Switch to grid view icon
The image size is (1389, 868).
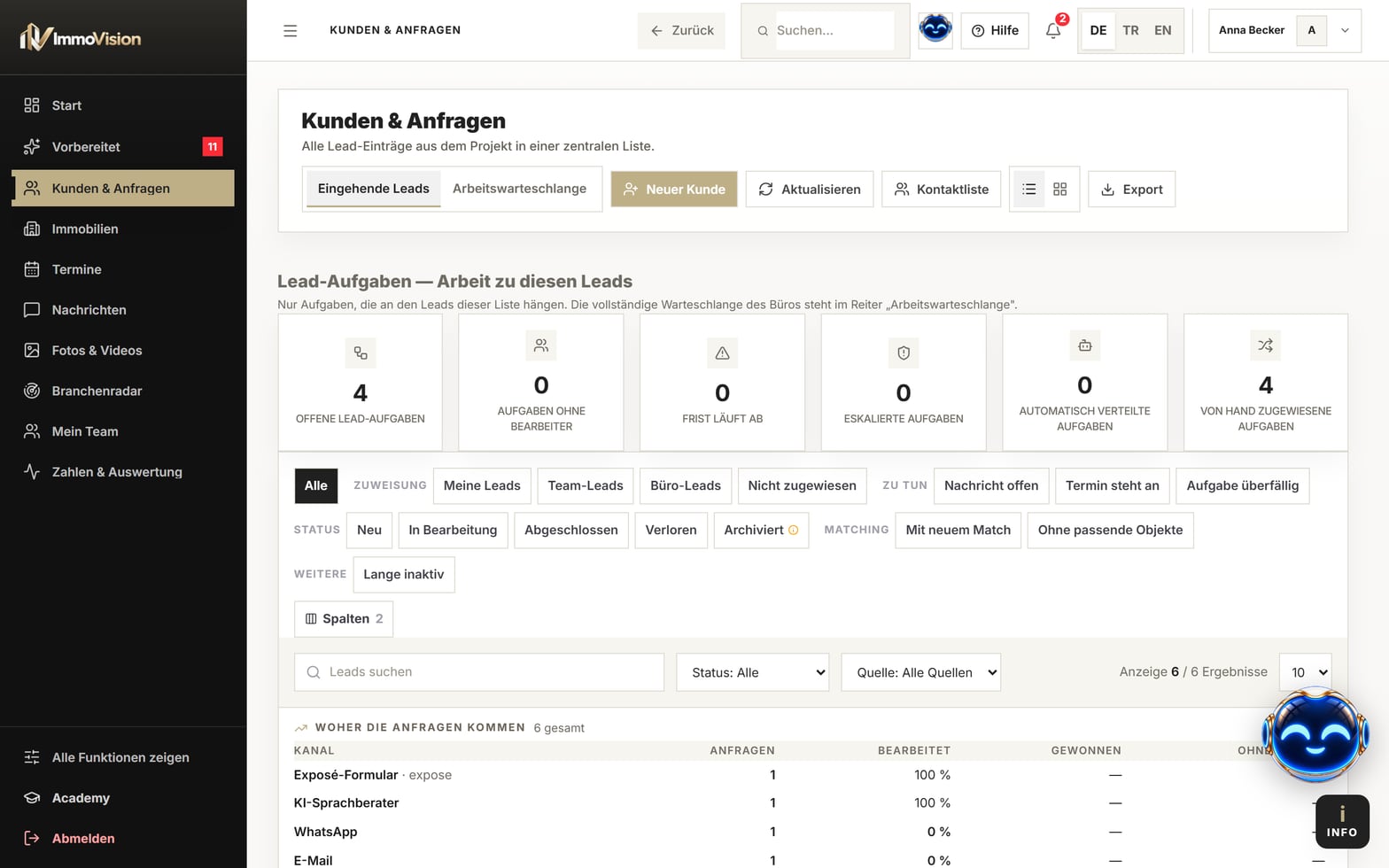tap(1059, 189)
